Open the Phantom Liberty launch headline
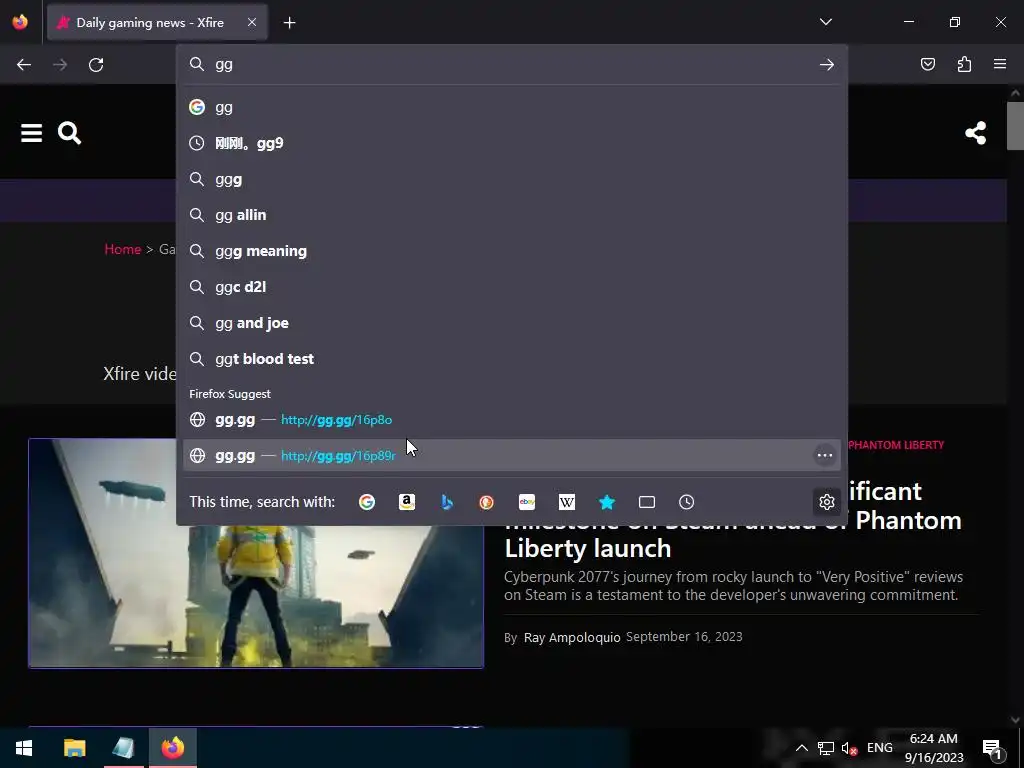The image size is (1024, 768). 733,534
